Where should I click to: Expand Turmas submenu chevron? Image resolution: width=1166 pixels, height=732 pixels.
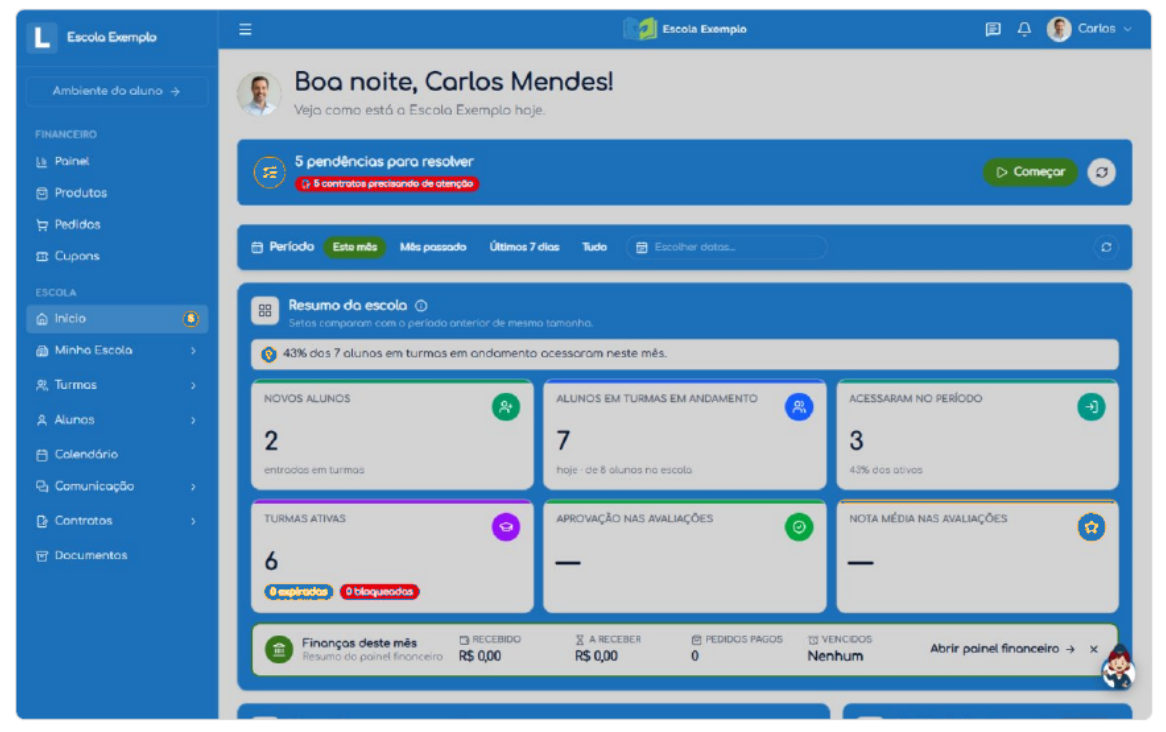[x=193, y=385]
